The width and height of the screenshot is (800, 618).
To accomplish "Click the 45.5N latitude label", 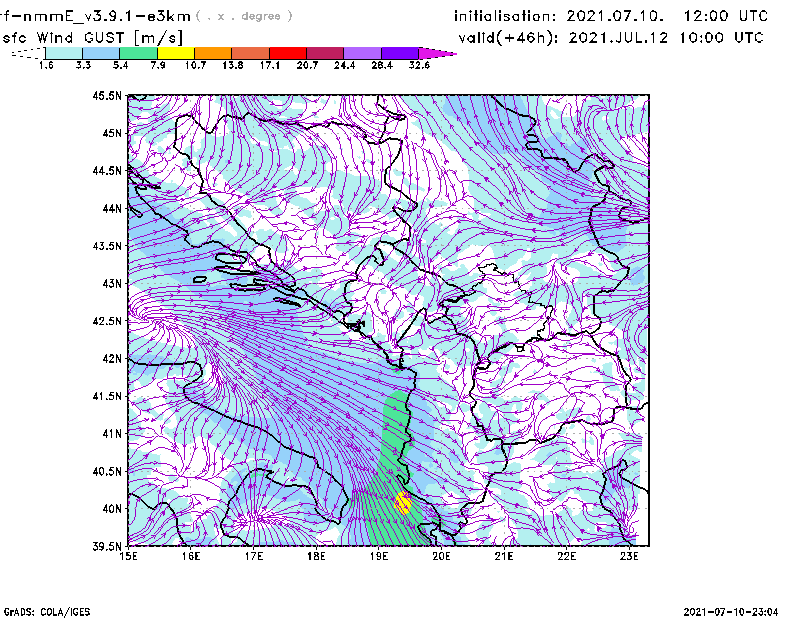I will (107, 95).
